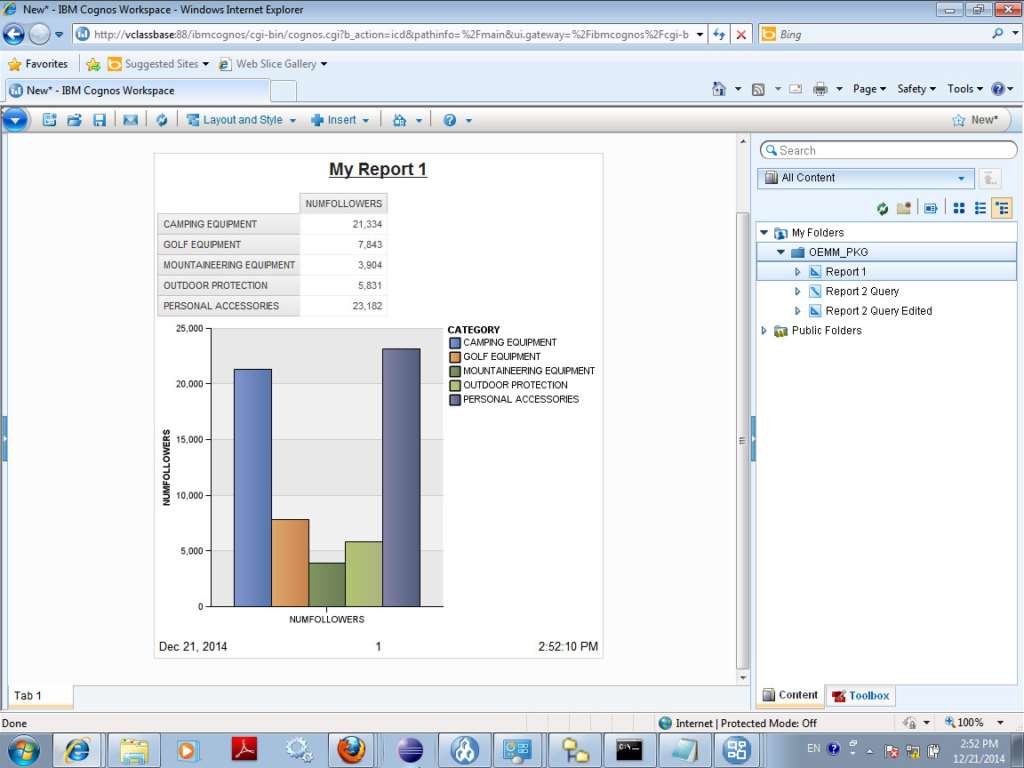Select Report 2 Query Edited item
The height and width of the screenshot is (768, 1024).
coord(878,311)
